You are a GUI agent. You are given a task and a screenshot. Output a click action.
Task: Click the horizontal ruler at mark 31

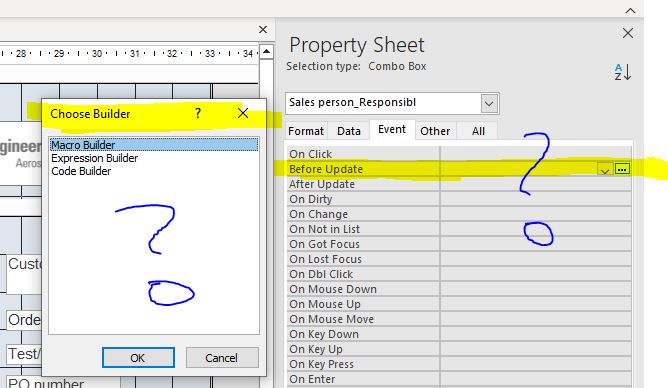pyautogui.click(x=135, y=54)
